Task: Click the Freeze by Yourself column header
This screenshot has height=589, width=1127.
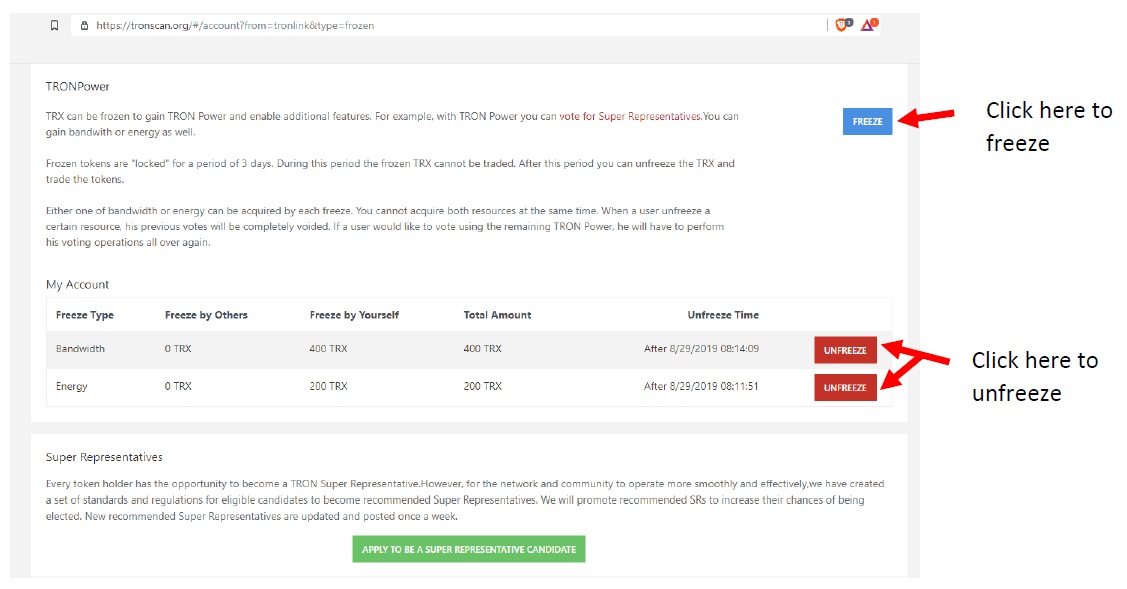Action: click(x=354, y=315)
